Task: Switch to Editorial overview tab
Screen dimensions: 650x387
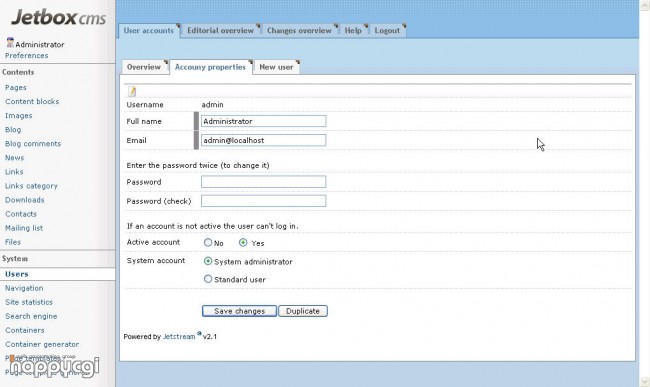Action: (221, 31)
